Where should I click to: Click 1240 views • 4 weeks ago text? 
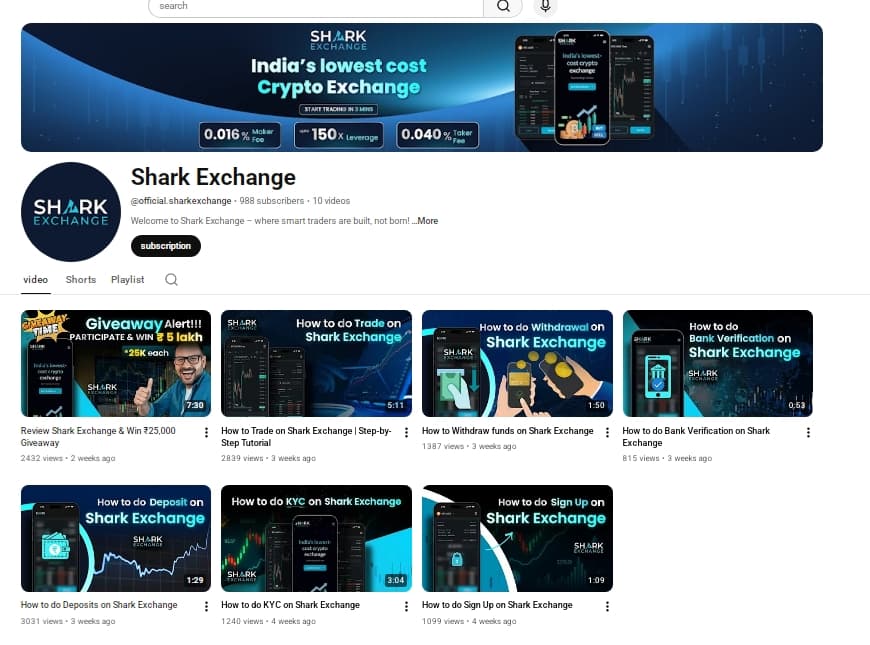coord(268,621)
